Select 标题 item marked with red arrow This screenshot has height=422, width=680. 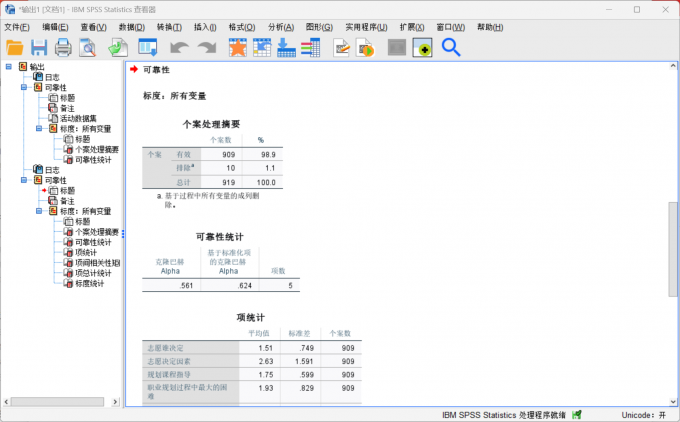67,190
